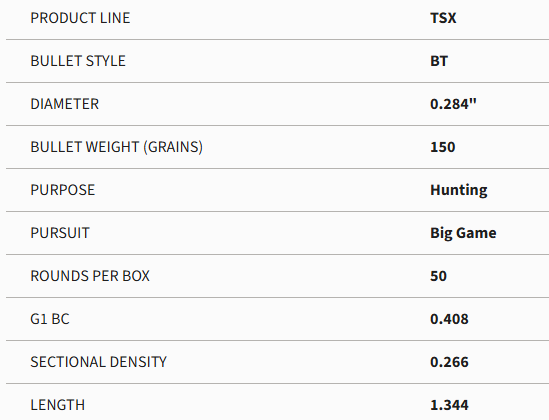The height and width of the screenshot is (420, 549).
Task: Select the 1.344 length value
Action: pos(450,405)
